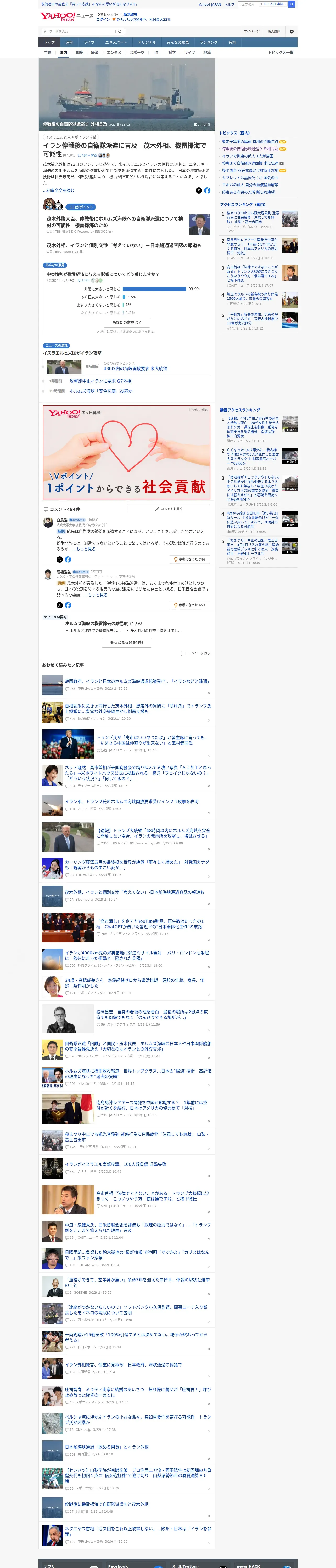The width and height of the screenshot is (336, 1568).
Task: Open the マイページ link
Action: [252, 32]
